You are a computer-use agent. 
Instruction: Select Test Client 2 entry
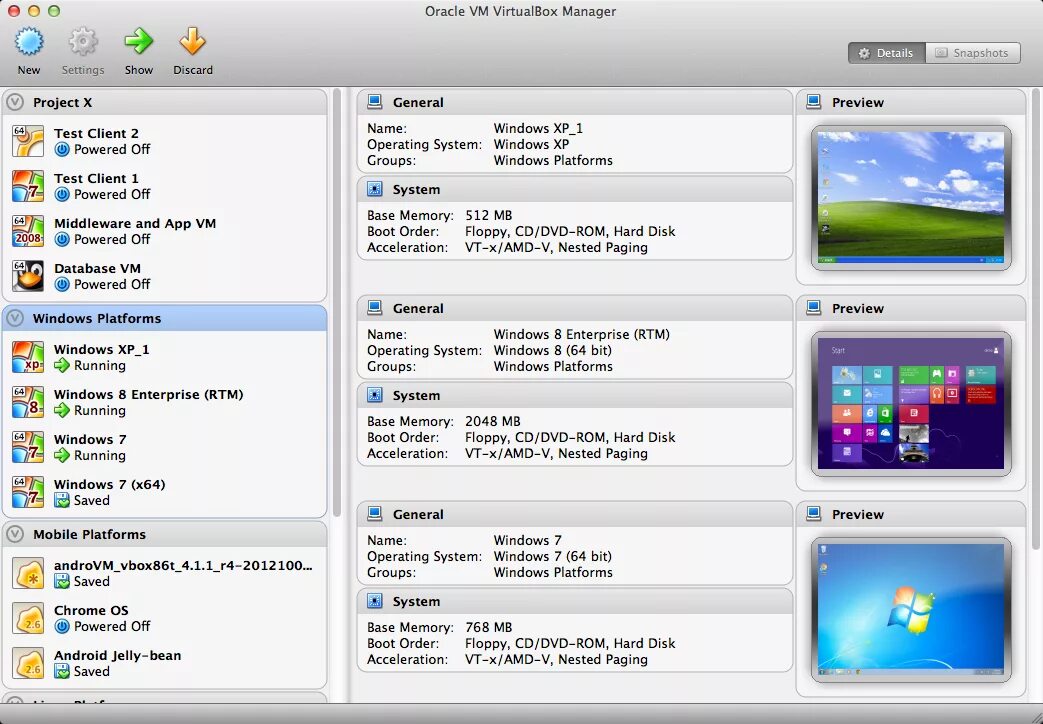pyautogui.click(x=165, y=141)
